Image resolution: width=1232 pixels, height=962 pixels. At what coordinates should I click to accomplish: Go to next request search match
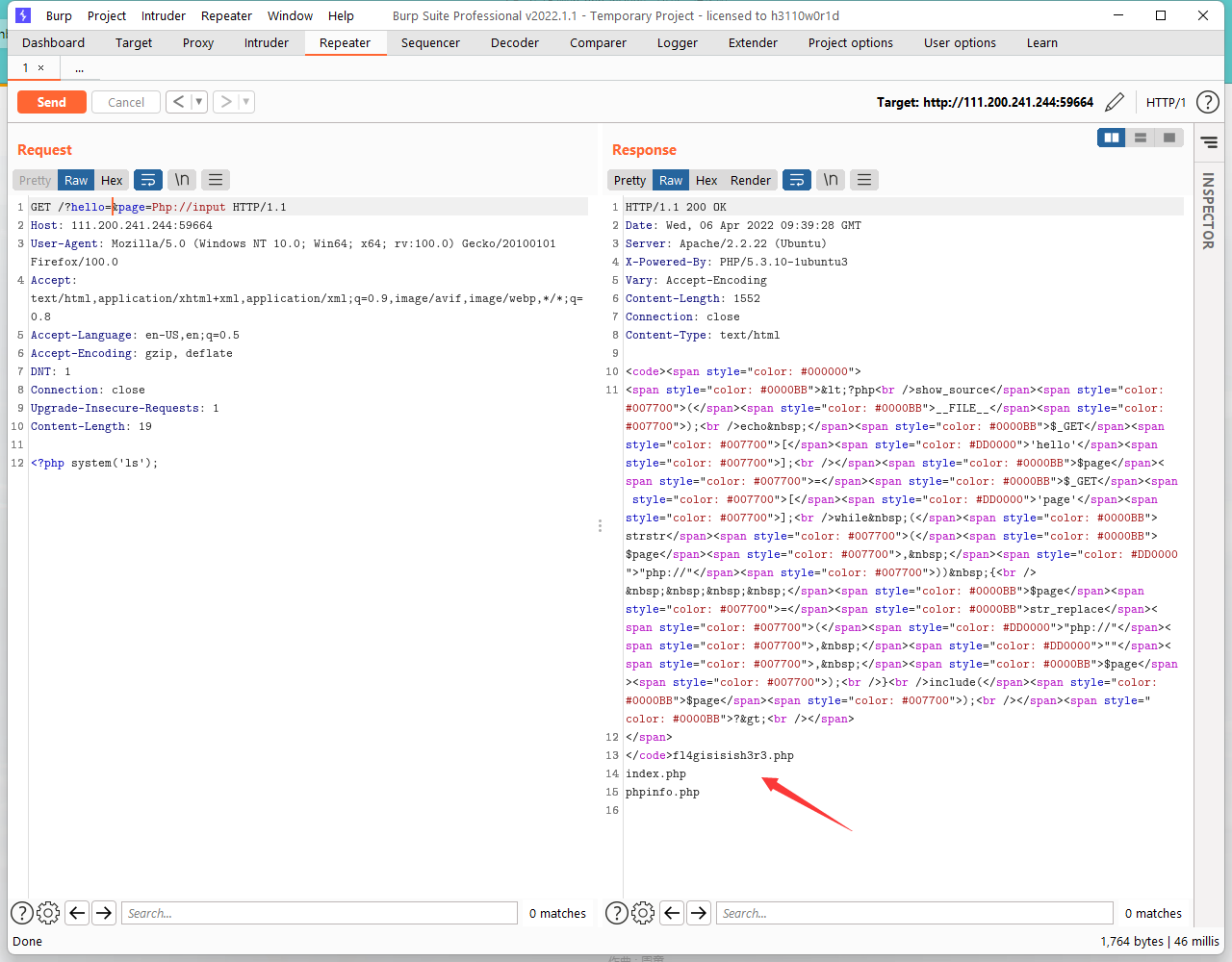pos(104,913)
